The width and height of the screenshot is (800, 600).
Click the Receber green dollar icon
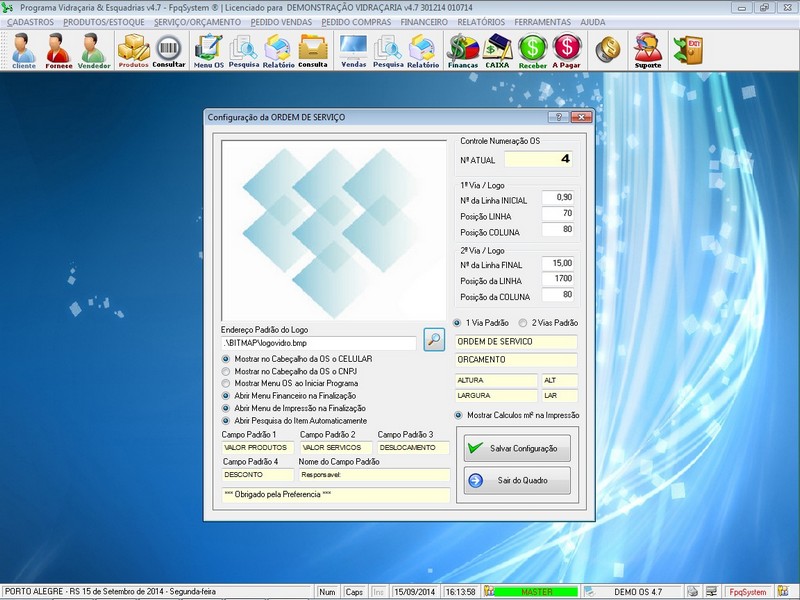[533, 49]
